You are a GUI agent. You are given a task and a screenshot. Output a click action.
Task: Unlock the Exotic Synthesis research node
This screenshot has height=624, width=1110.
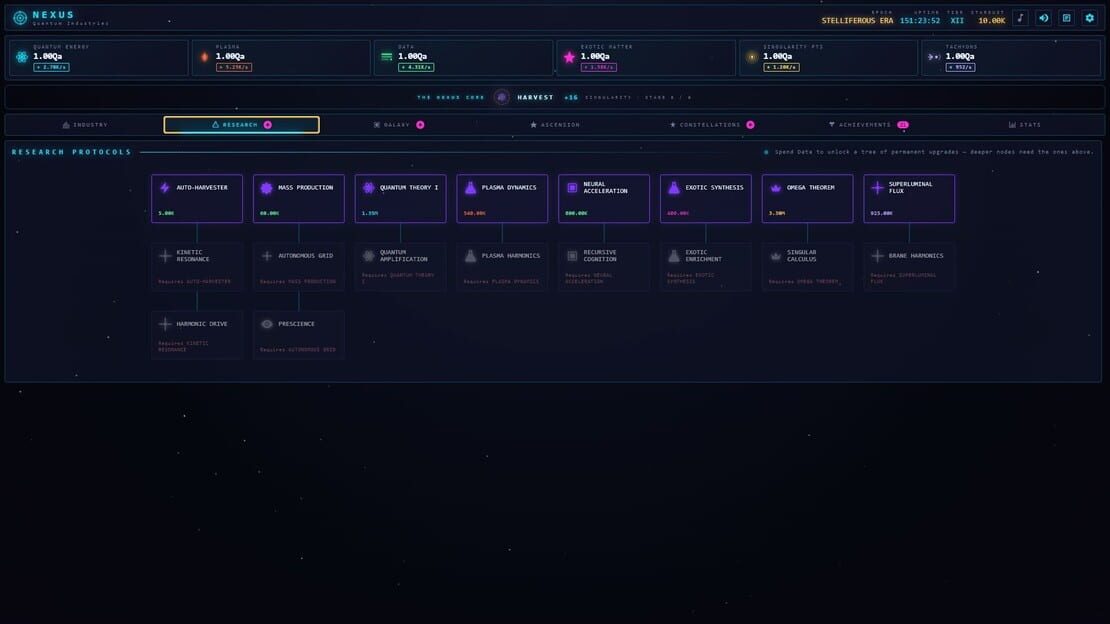(x=706, y=199)
